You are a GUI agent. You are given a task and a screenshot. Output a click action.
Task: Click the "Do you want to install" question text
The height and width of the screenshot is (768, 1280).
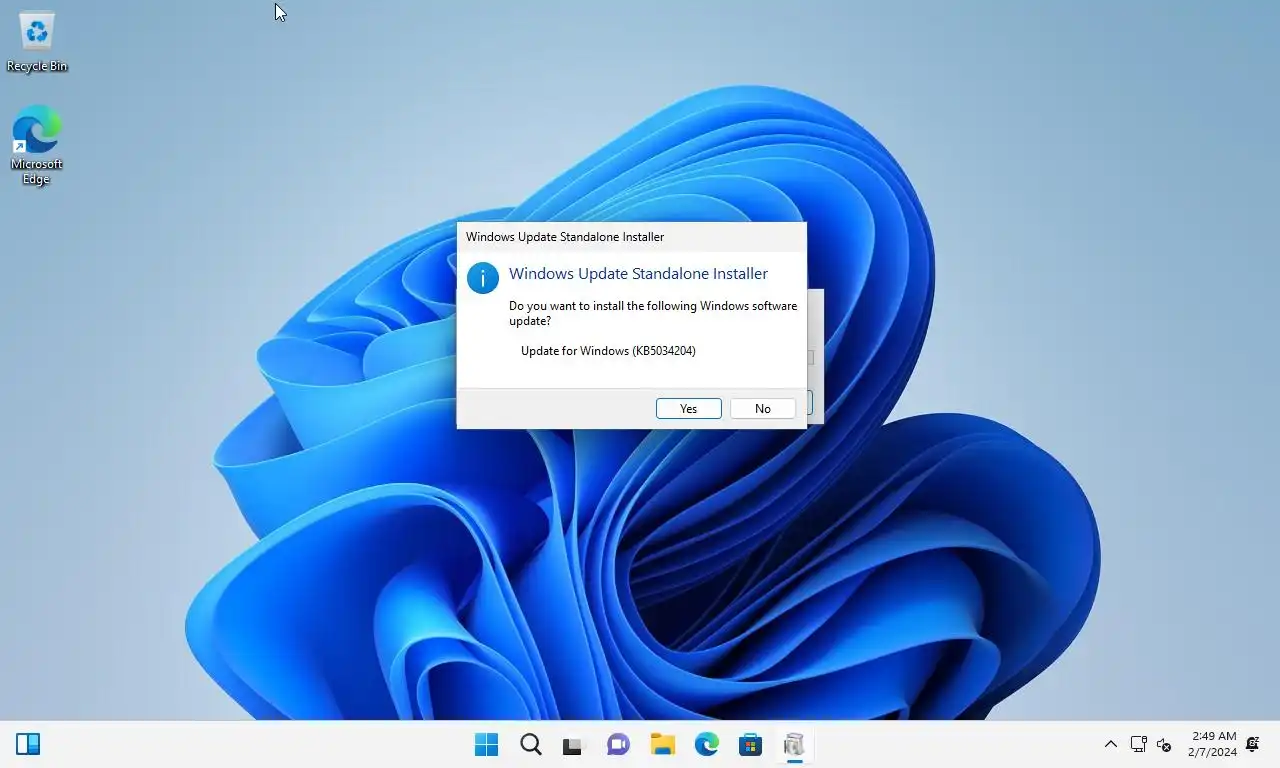point(653,313)
